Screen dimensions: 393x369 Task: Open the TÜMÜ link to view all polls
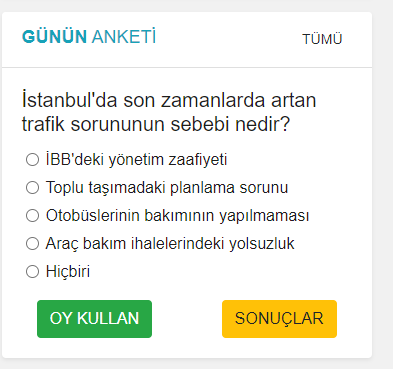[322, 39]
